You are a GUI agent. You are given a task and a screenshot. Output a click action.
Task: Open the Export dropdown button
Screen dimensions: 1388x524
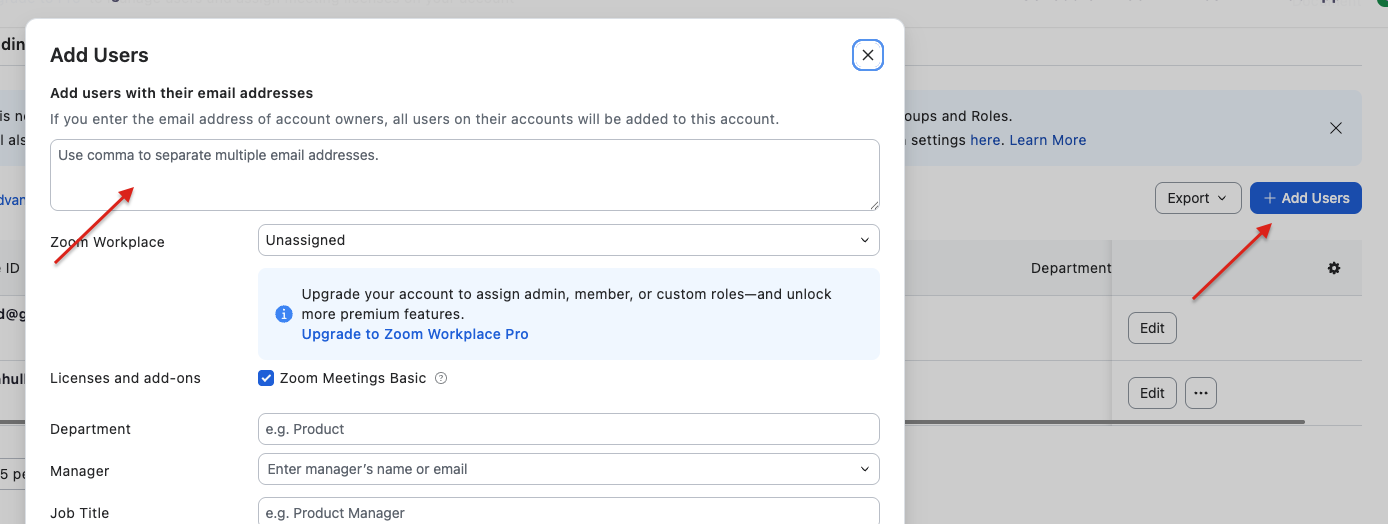pyautogui.click(x=1198, y=198)
